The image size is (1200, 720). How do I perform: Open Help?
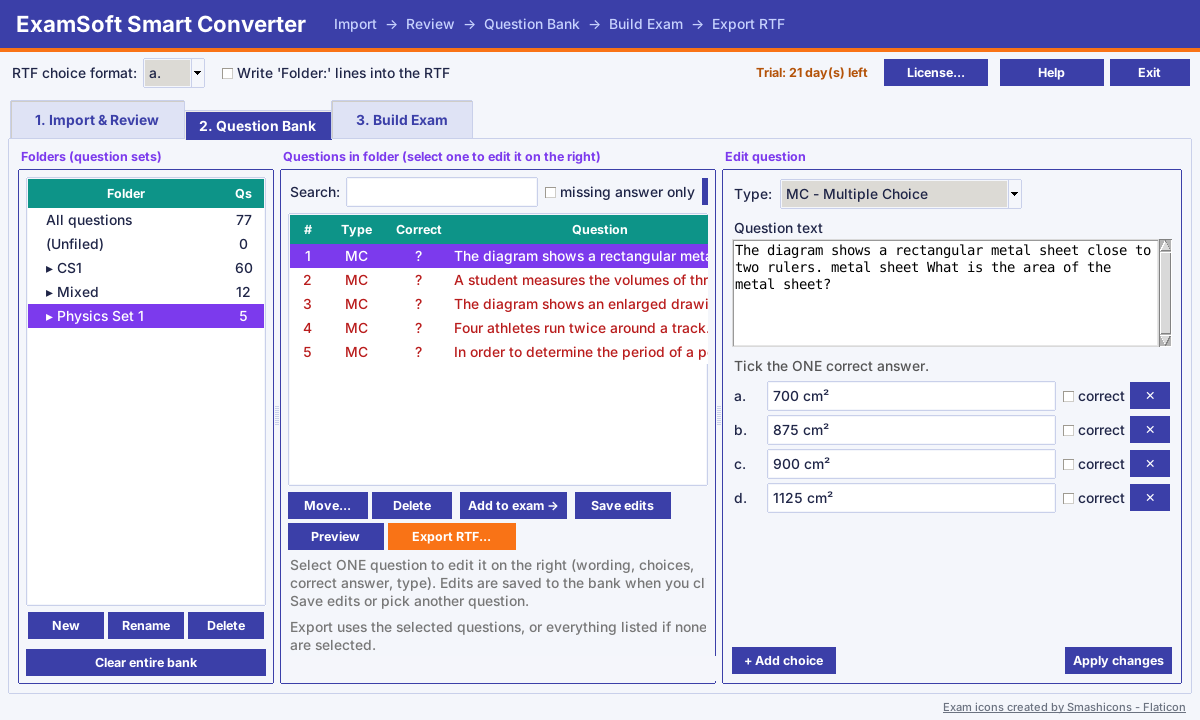[x=1052, y=73]
